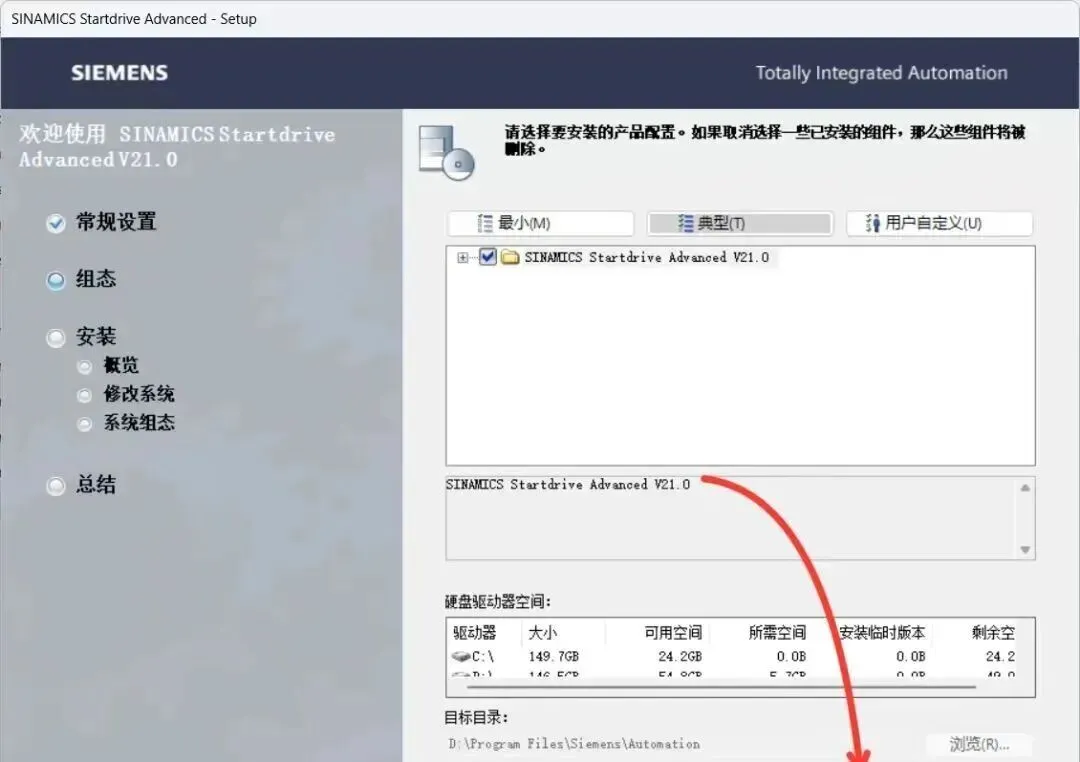Image resolution: width=1080 pixels, height=762 pixels.
Task: Toggle the SINAMICS Startdrive Advanced V21.0 checkbox
Action: coord(488,257)
